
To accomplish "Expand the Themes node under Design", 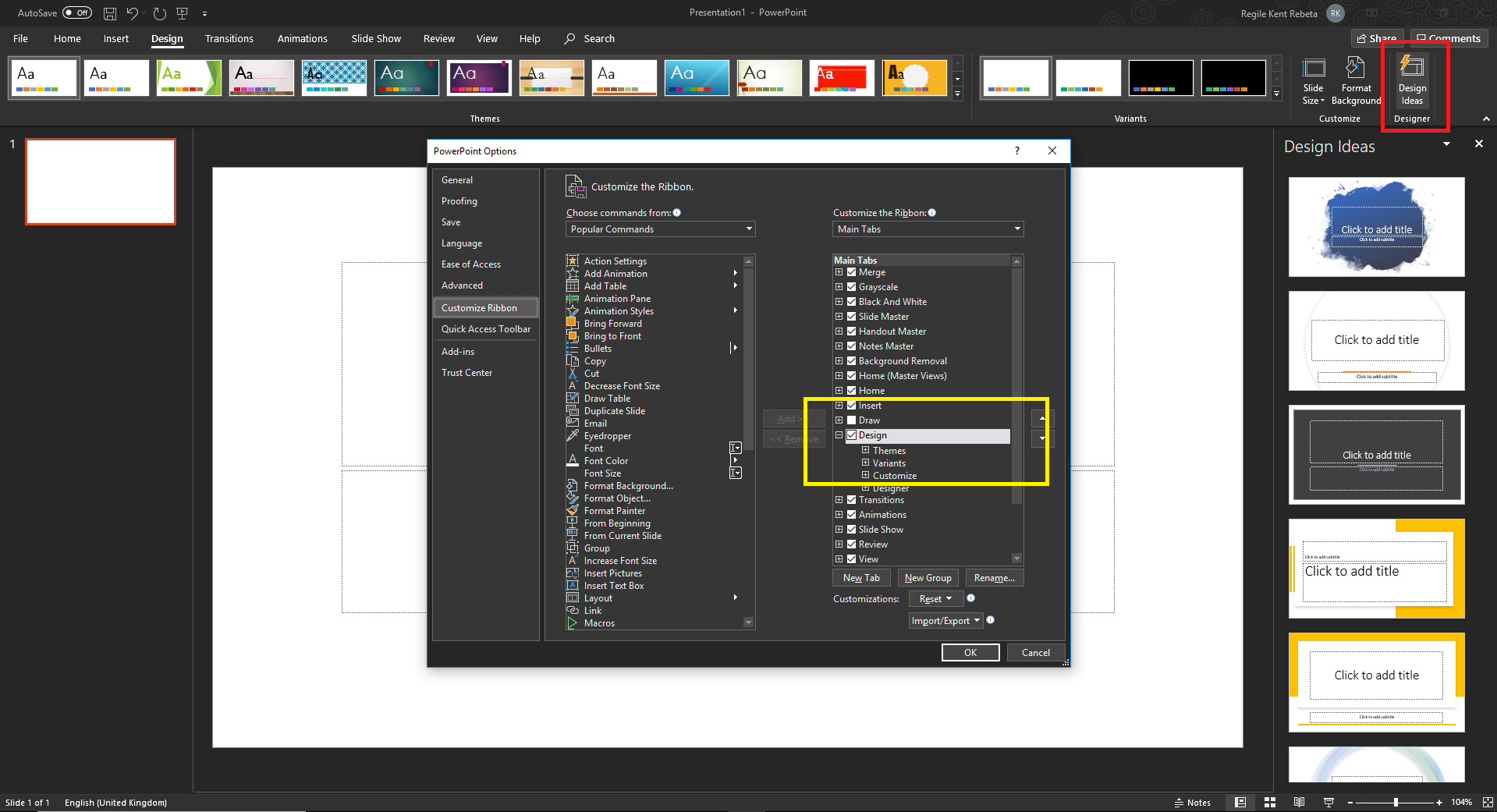I will point(864,450).
